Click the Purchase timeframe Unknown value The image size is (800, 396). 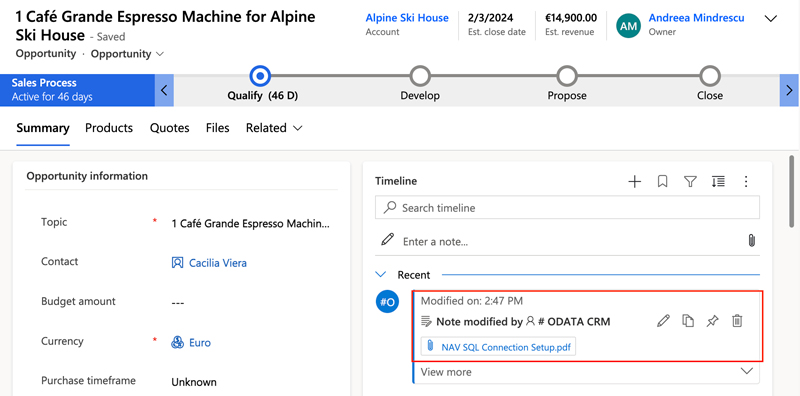[x=194, y=382]
